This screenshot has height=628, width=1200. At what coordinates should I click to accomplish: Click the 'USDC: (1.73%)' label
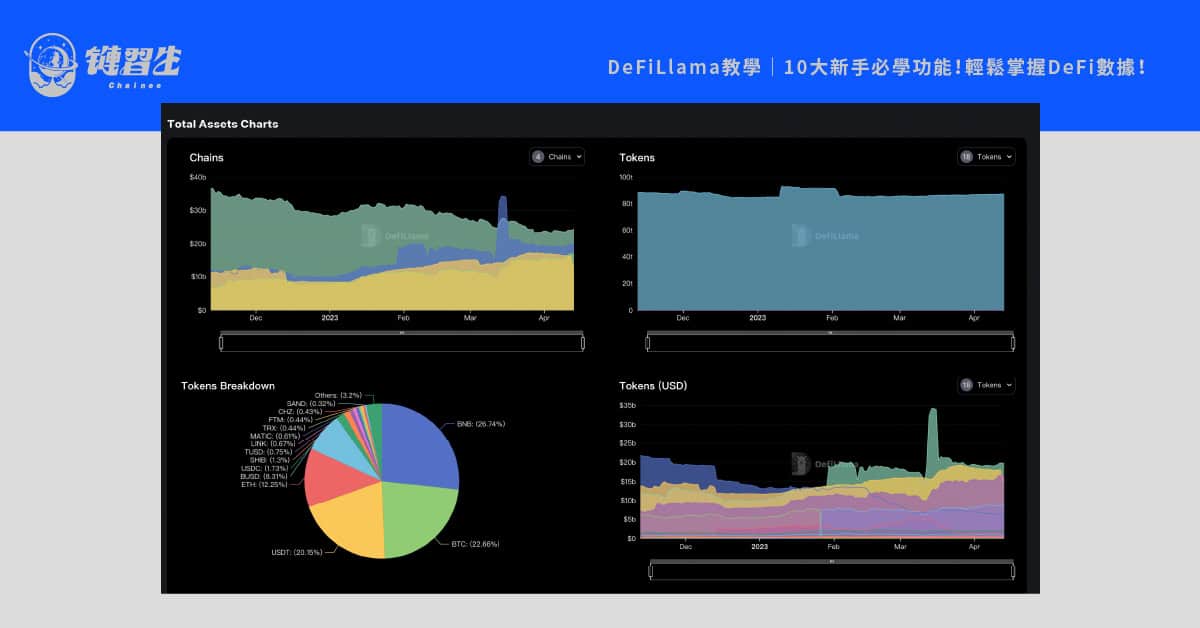pos(265,468)
